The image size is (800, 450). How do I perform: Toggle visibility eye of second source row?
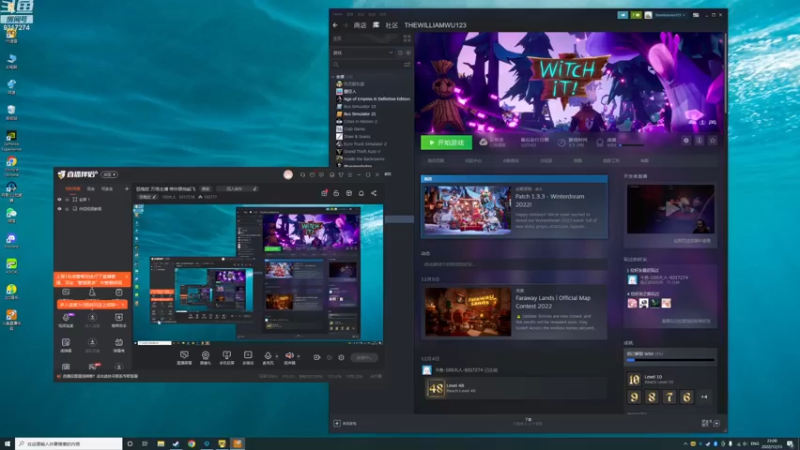click(x=60, y=209)
